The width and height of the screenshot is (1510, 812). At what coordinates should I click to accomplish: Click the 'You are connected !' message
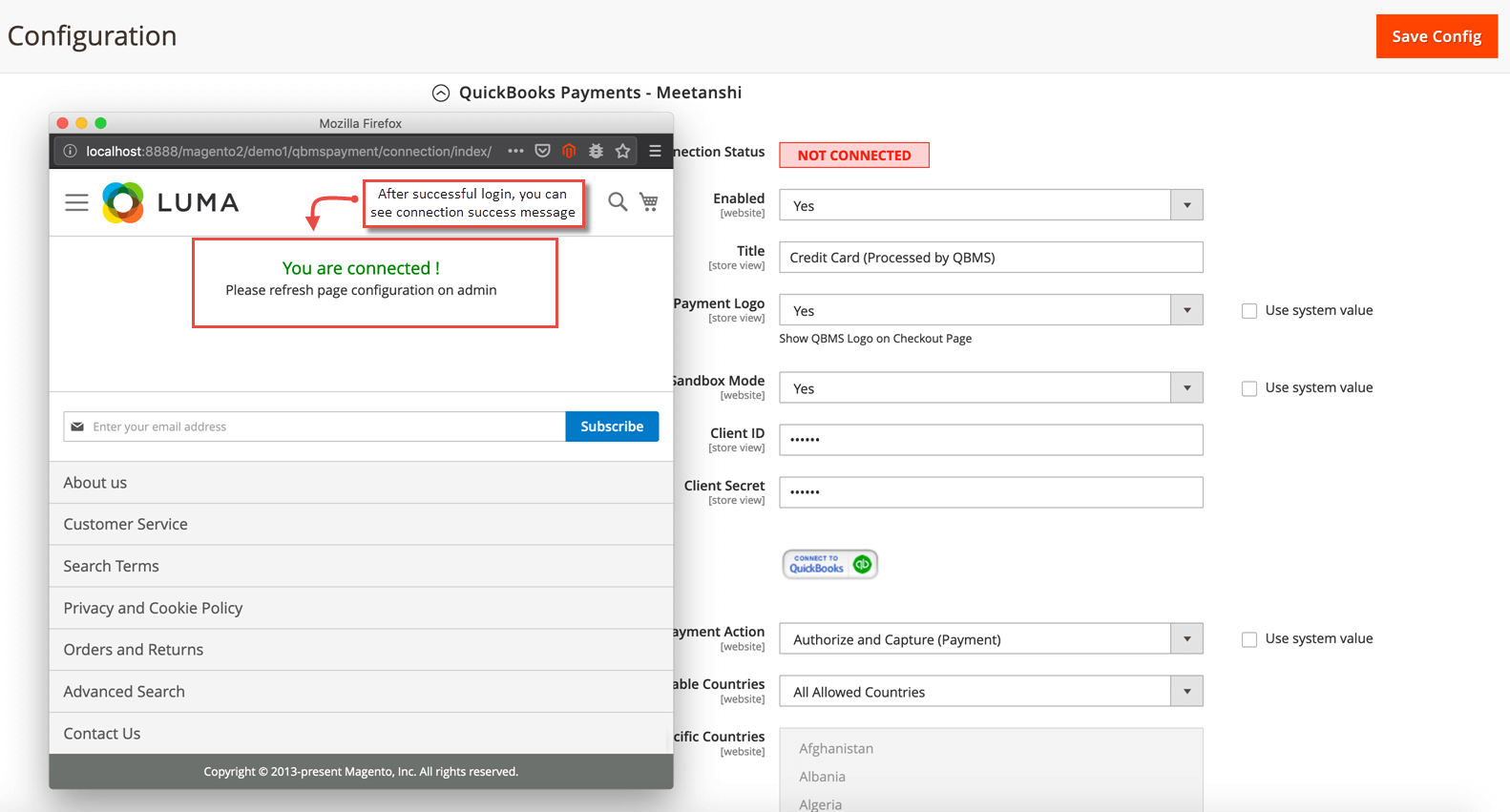[x=361, y=268]
